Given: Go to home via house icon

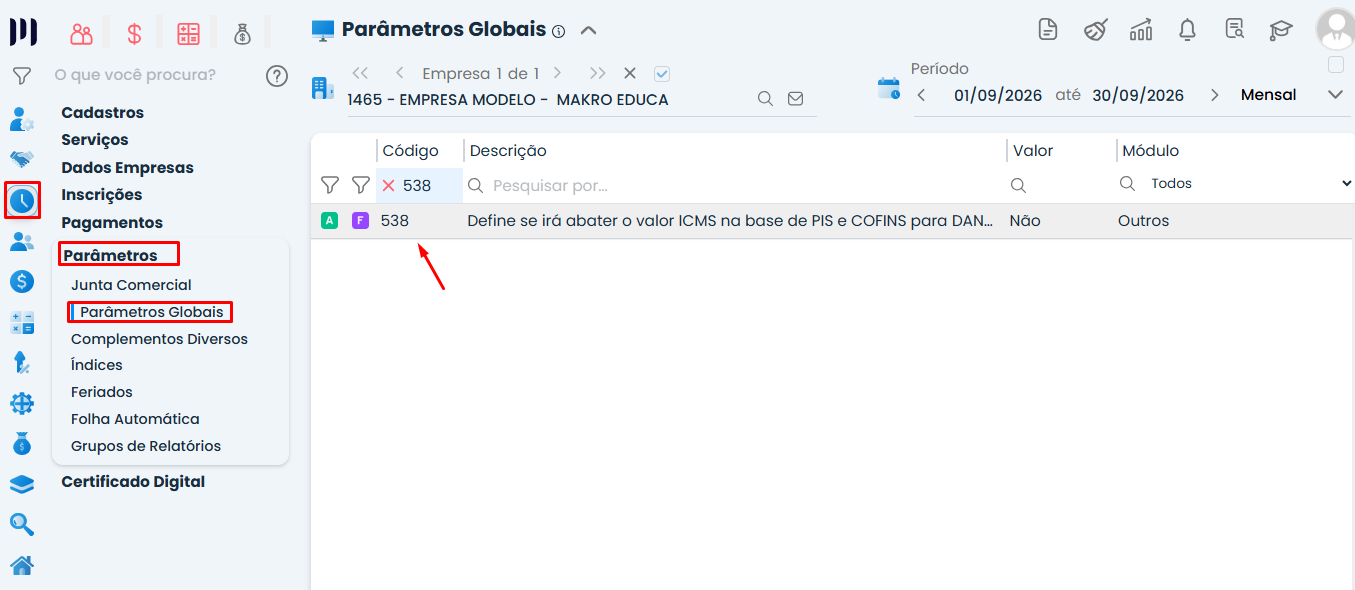Looking at the screenshot, I should tap(22, 566).
